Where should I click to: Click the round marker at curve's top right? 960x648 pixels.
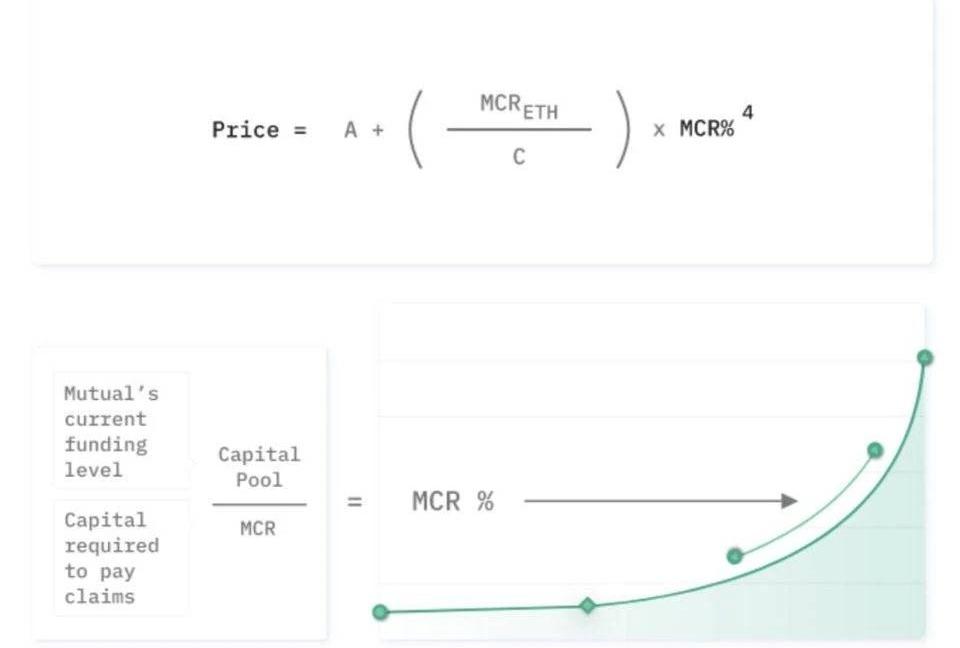[924, 358]
